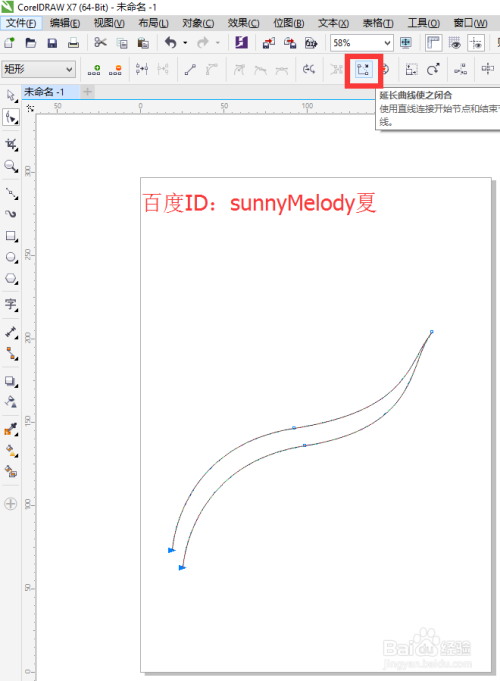The width and height of the screenshot is (500, 681).
Task: Click the ruler origin corner icon
Action: click(x=30, y=108)
